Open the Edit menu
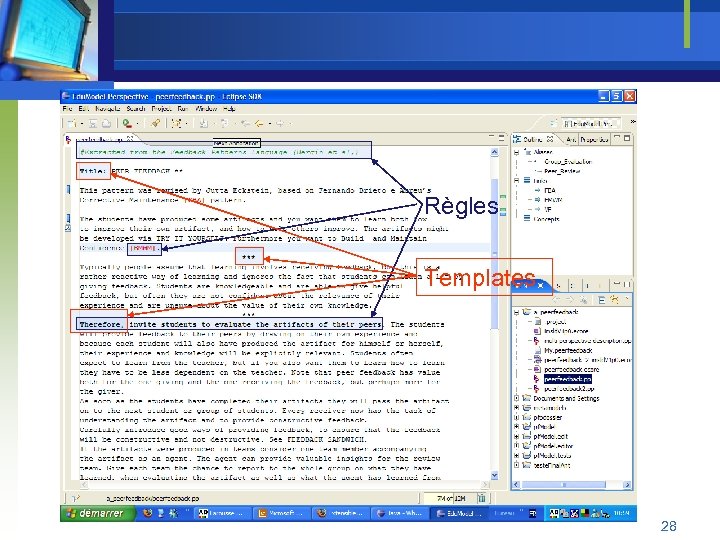The height and width of the screenshot is (540, 720). [x=83, y=109]
